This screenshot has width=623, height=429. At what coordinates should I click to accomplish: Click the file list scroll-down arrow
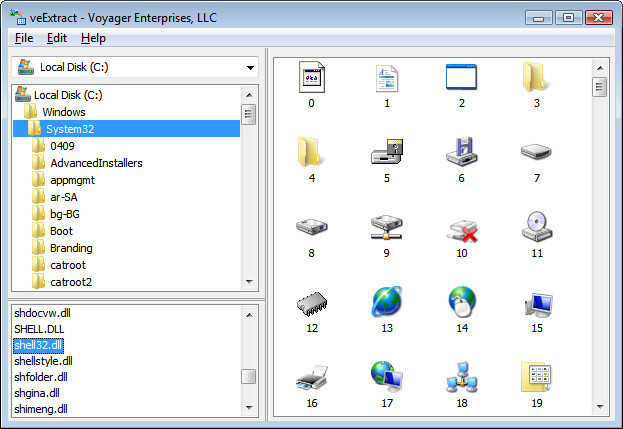[x=249, y=408]
